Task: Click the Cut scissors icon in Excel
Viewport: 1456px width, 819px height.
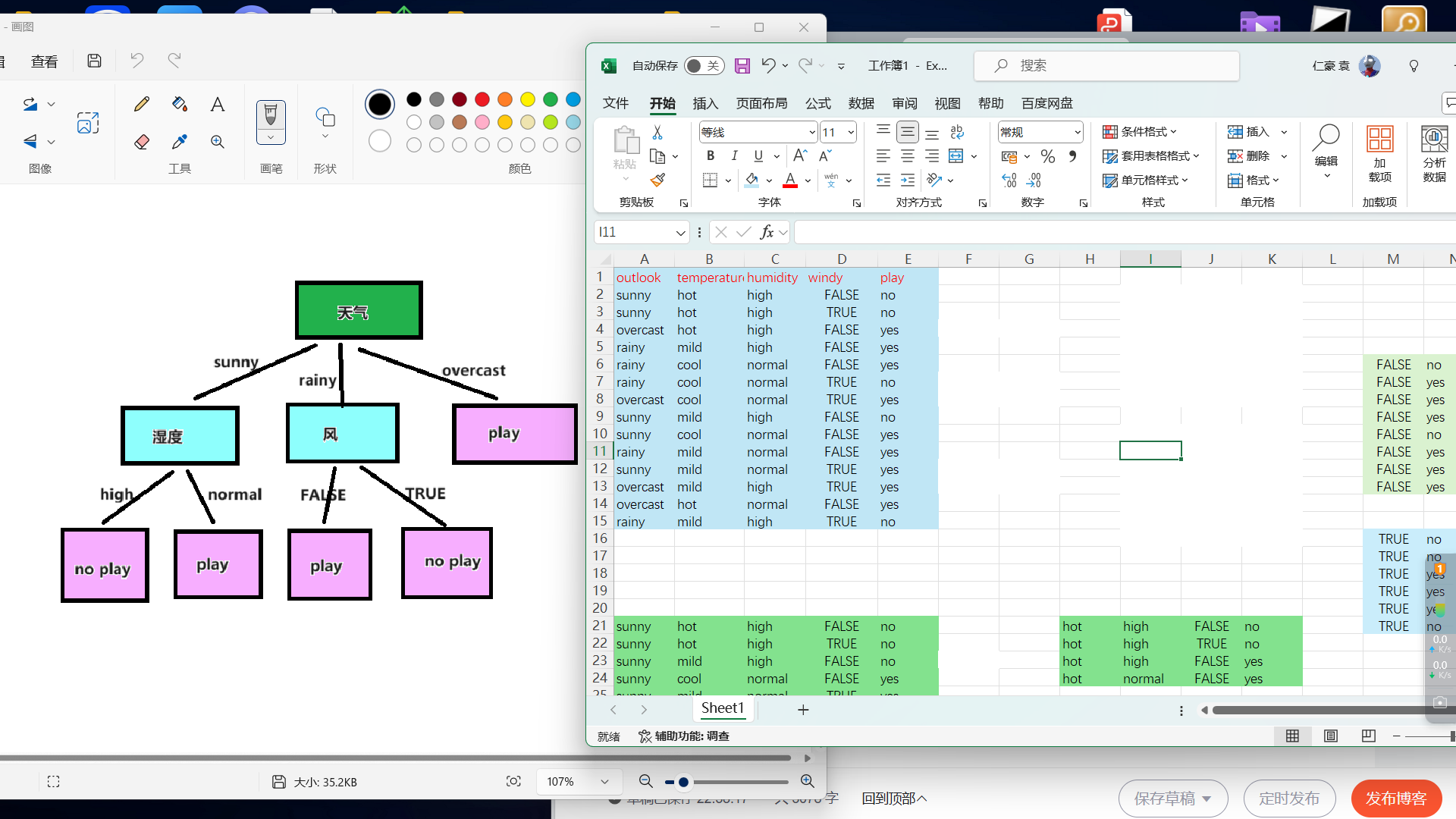Action: tap(657, 132)
